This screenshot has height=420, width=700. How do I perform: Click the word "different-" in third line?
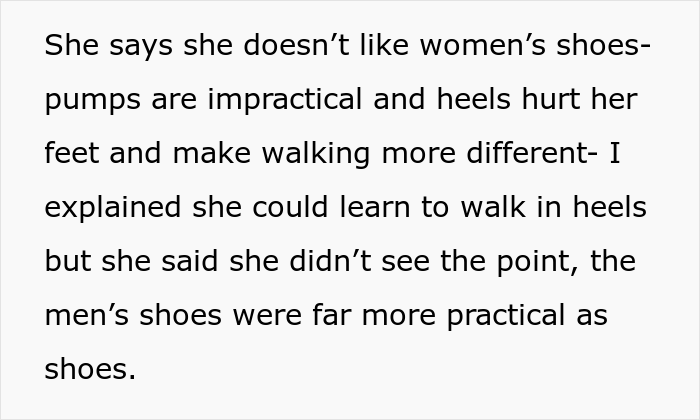(x=532, y=153)
